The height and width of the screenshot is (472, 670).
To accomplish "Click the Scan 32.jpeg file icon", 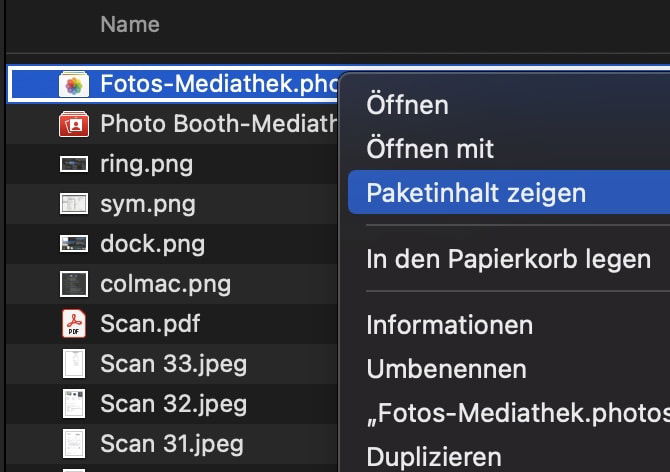I will click(x=74, y=404).
